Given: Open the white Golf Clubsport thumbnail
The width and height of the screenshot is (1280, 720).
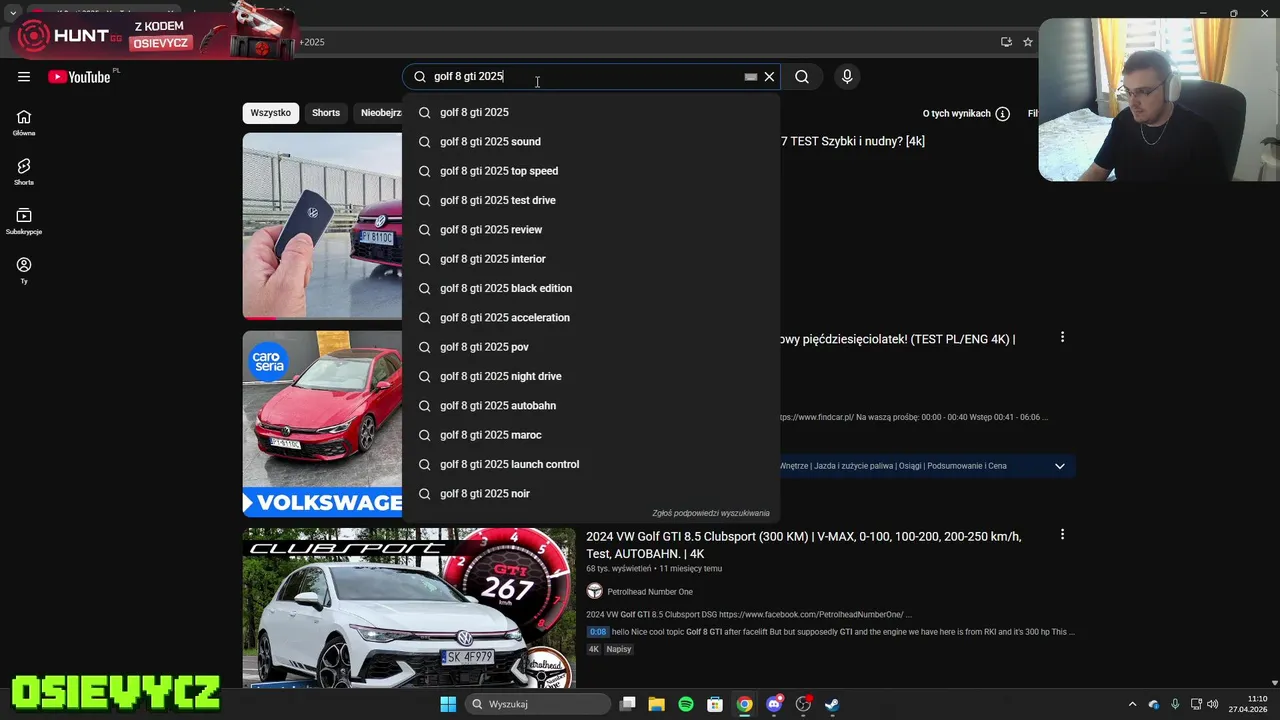Looking at the screenshot, I should pos(409,608).
